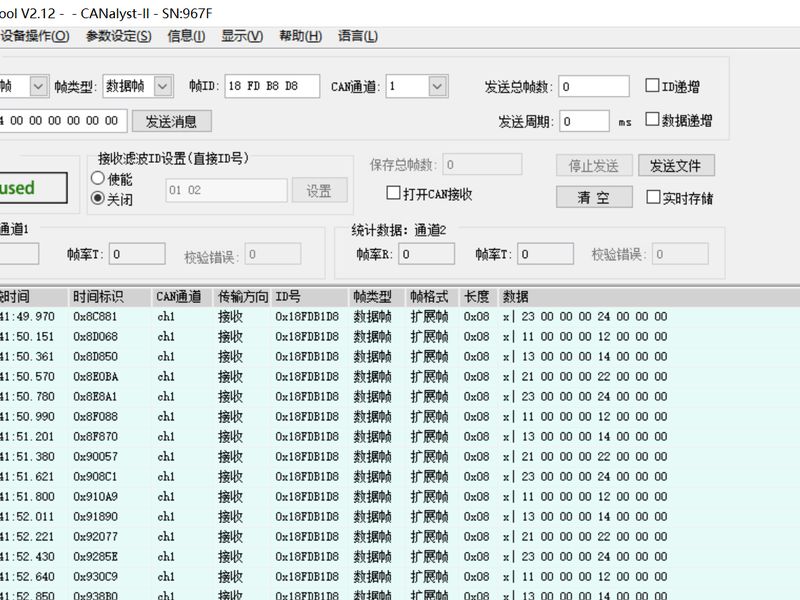Click the green used status box
Viewport: 800px width, 600px height.
[x=33, y=188]
